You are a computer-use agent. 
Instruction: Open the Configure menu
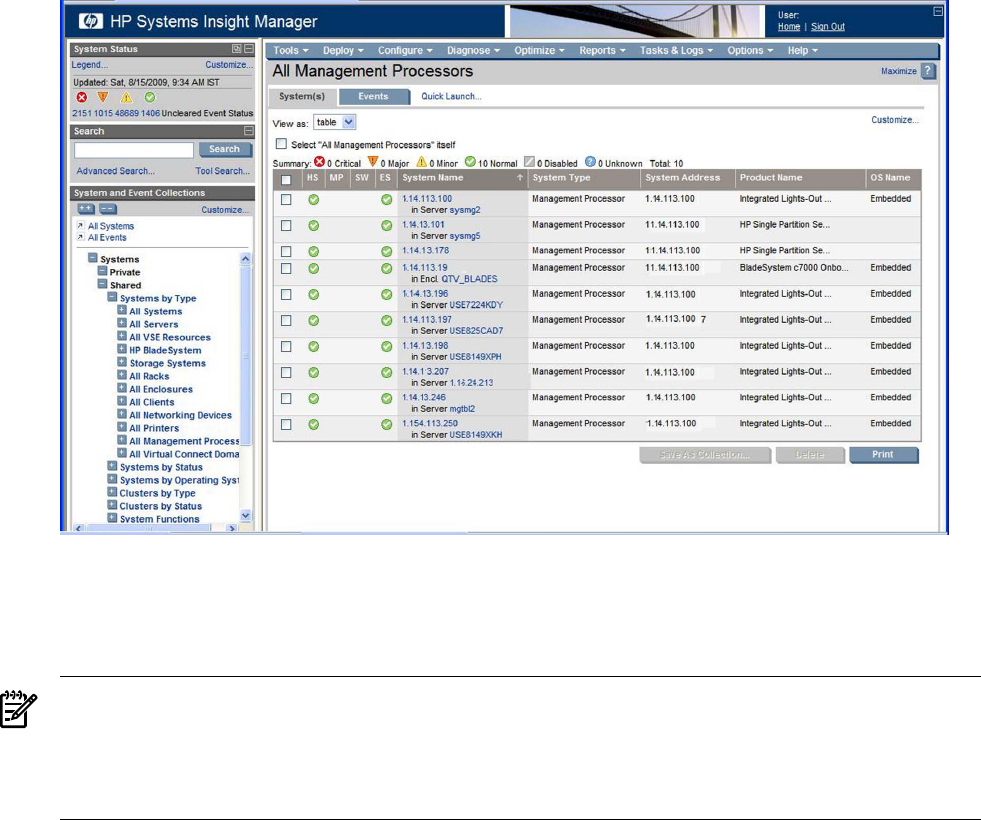[x=405, y=51]
